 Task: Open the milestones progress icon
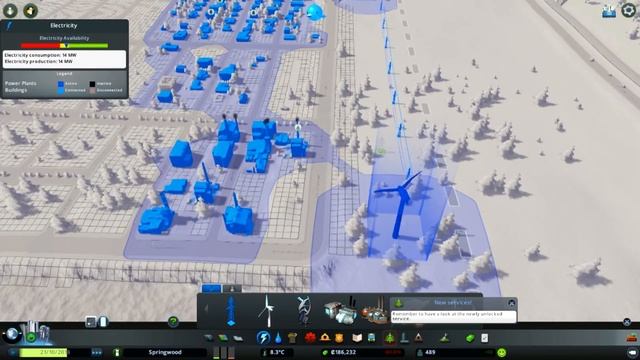click(36, 334)
